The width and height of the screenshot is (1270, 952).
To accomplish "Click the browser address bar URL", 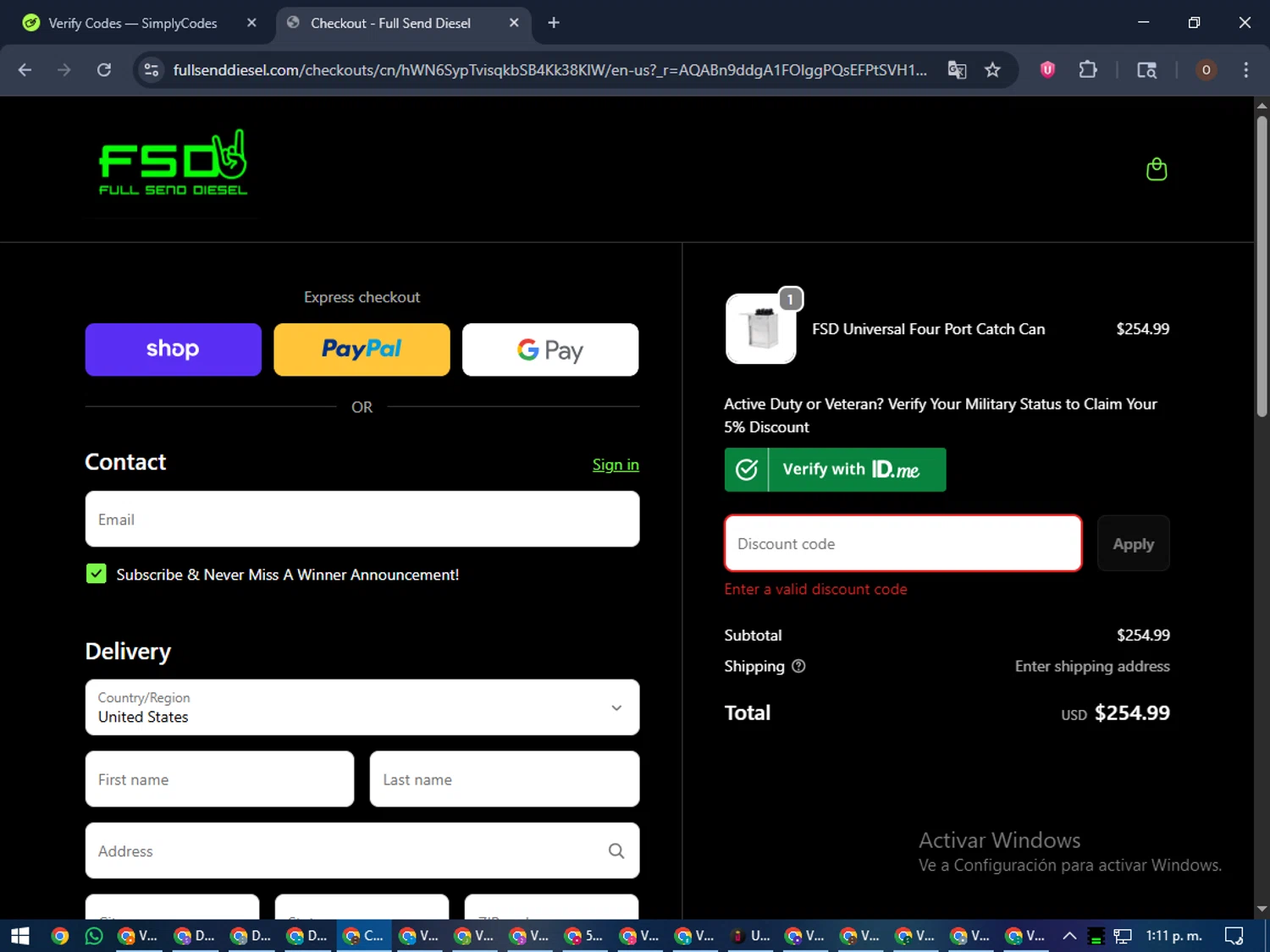I will tap(549, 70).
